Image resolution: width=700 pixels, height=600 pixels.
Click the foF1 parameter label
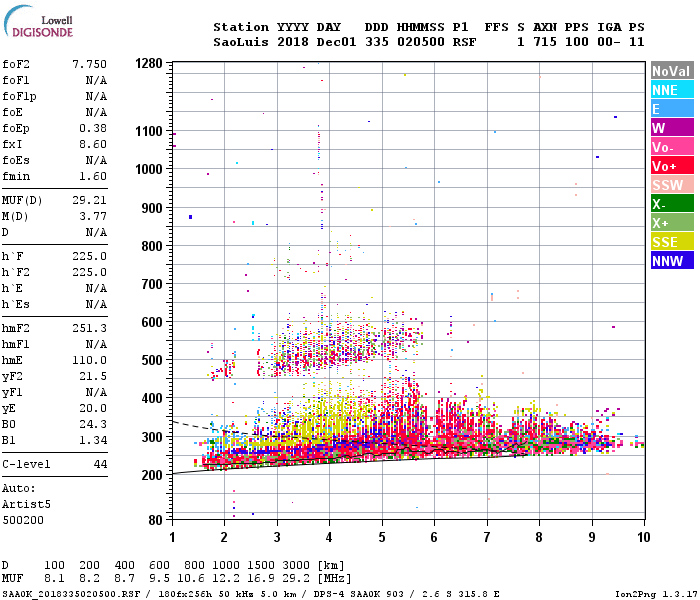coord(16,80)
